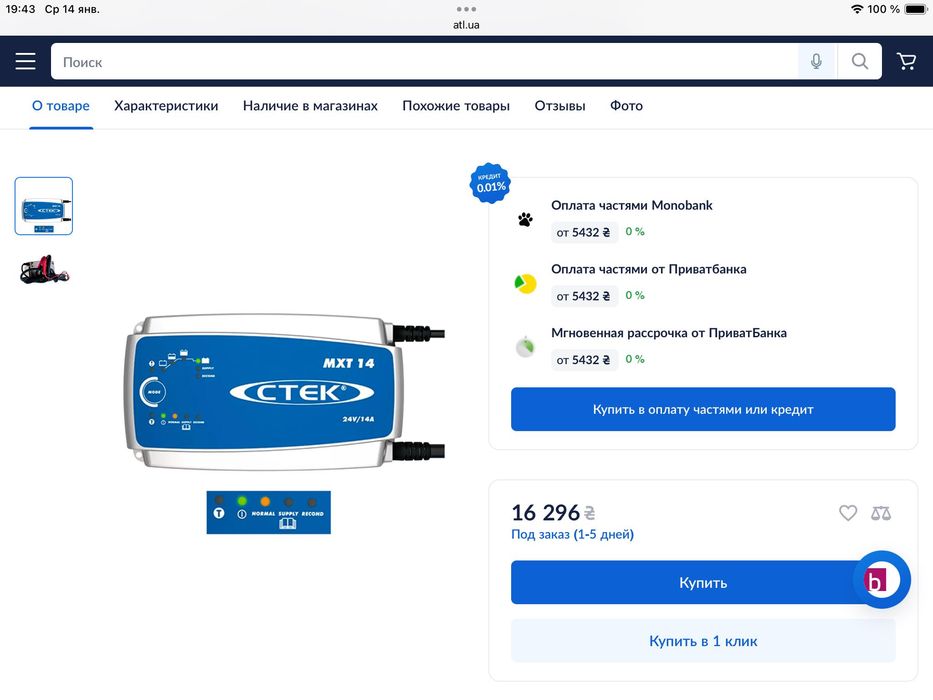Open the Фото tab
The width and height of the screenshot is (933, 700).
pyautogui.click(x=626, y=106)
